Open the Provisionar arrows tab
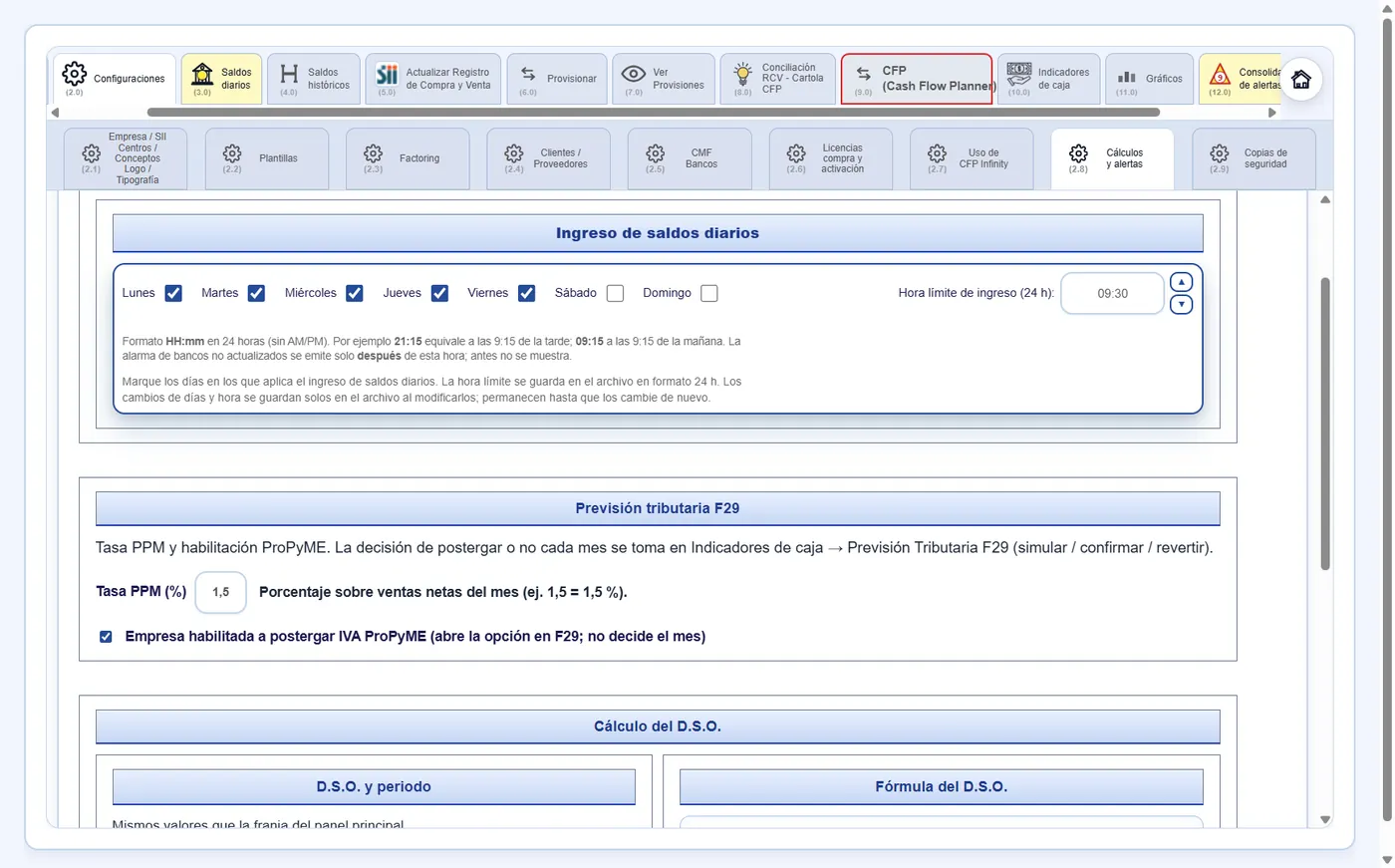1395x868 pixels. (x=557, y=79)
